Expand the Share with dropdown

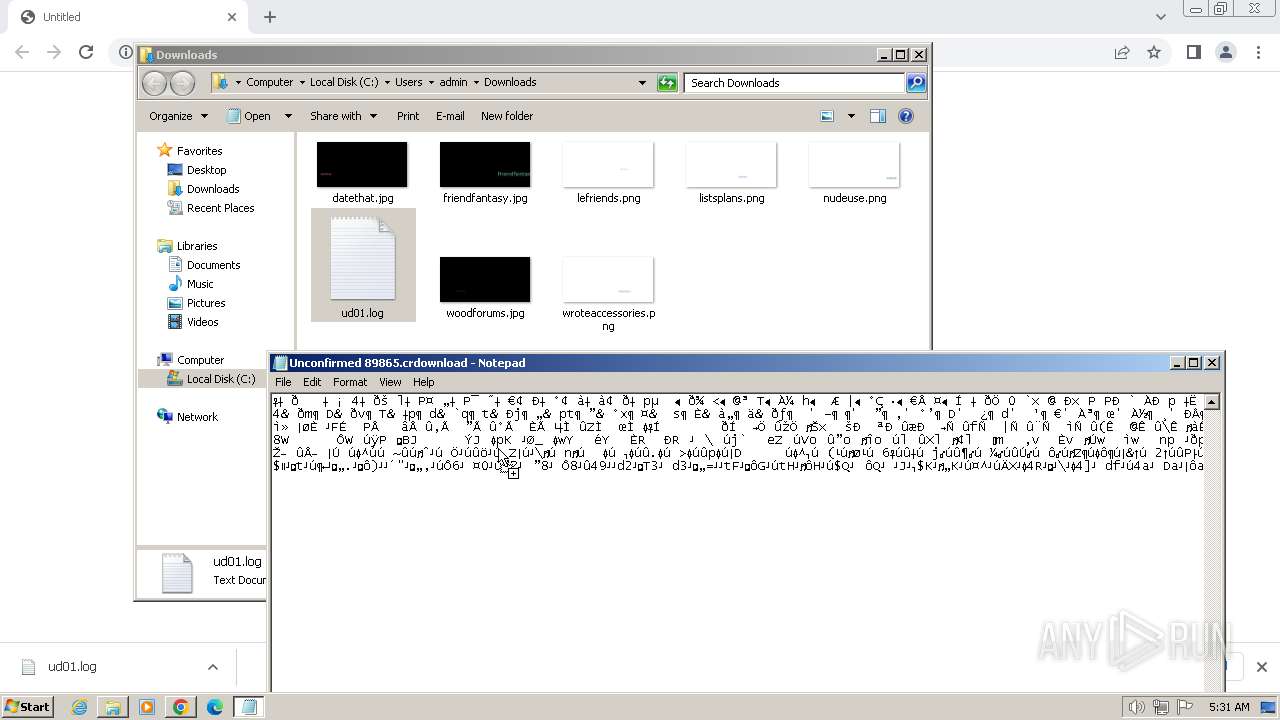tap(343, 116)
